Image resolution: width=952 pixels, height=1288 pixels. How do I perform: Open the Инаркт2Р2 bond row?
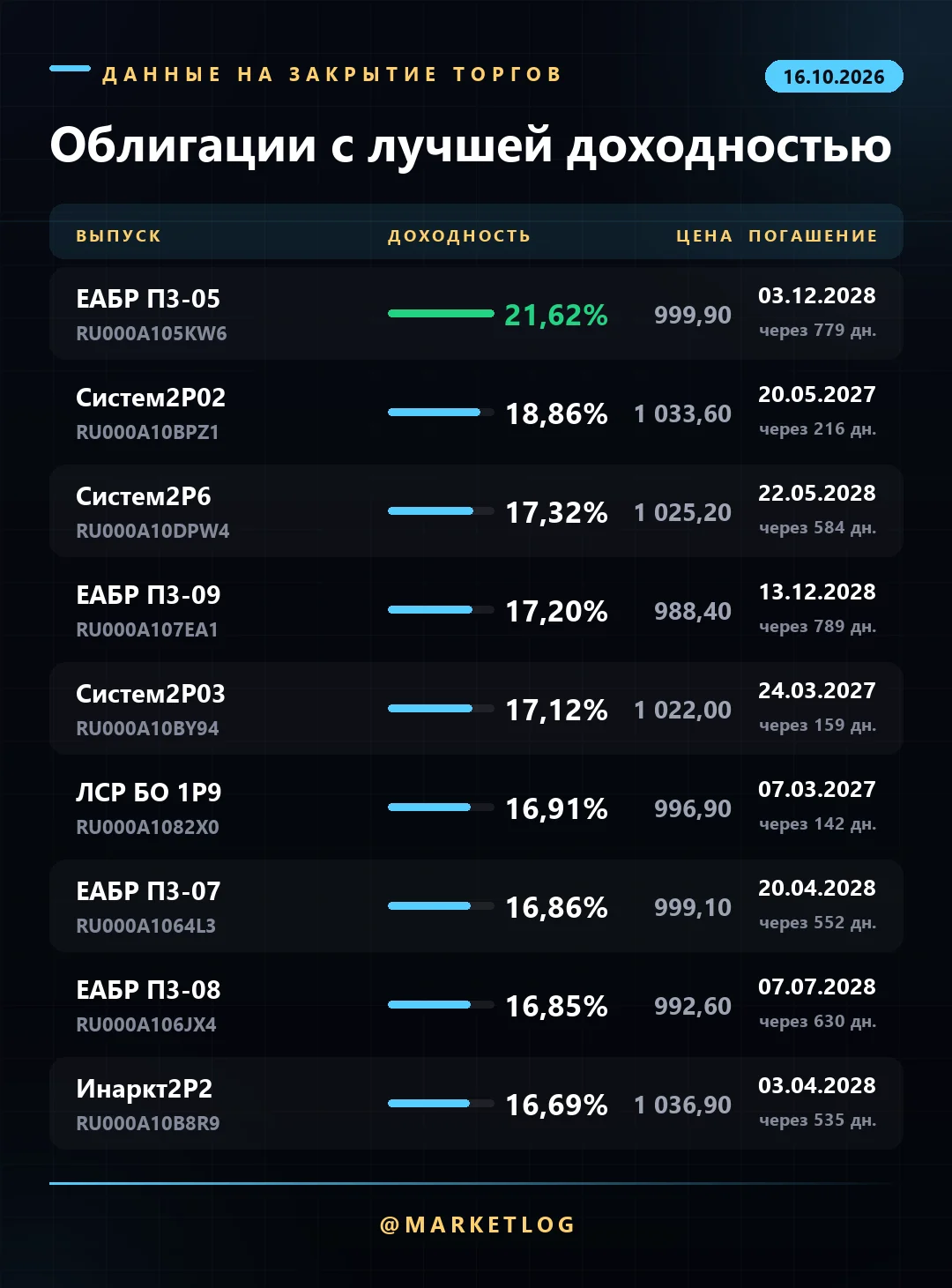click(x=476, y=1104)
